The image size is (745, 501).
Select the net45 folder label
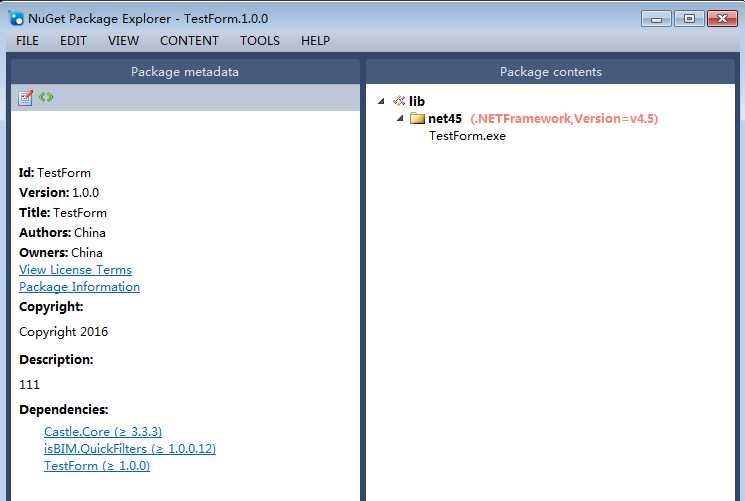pyautogui.click(x=445, y=118)
